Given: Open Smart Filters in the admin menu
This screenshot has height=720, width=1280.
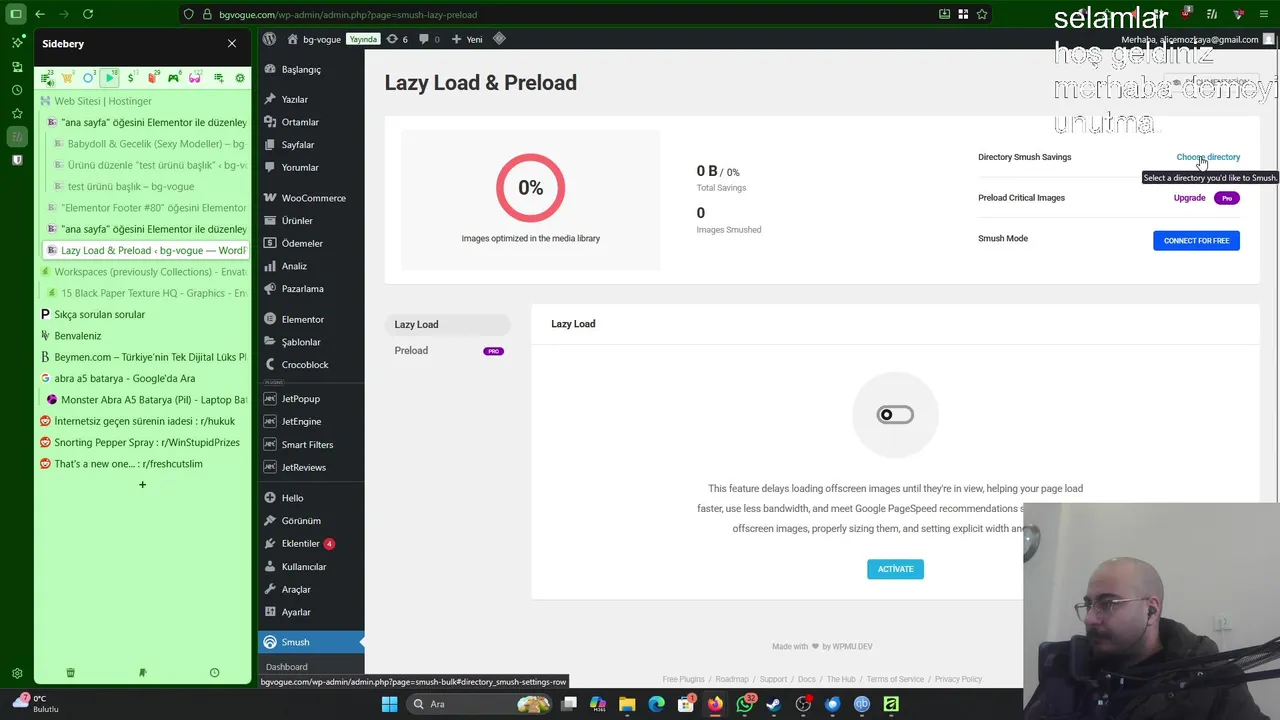Looking at the screenshot, I should (x=310, y=444).
